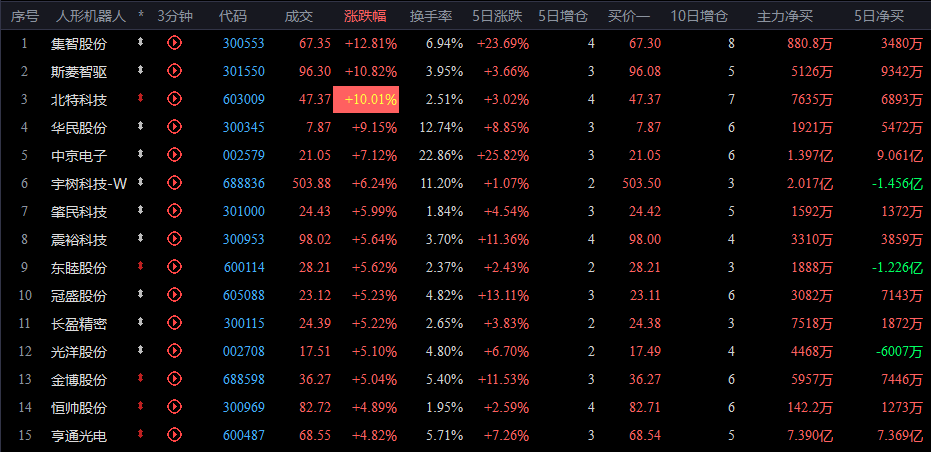Click 5-day net buy -6007万
The width and height of the screenshot is (931, 452).
[900, 352]
